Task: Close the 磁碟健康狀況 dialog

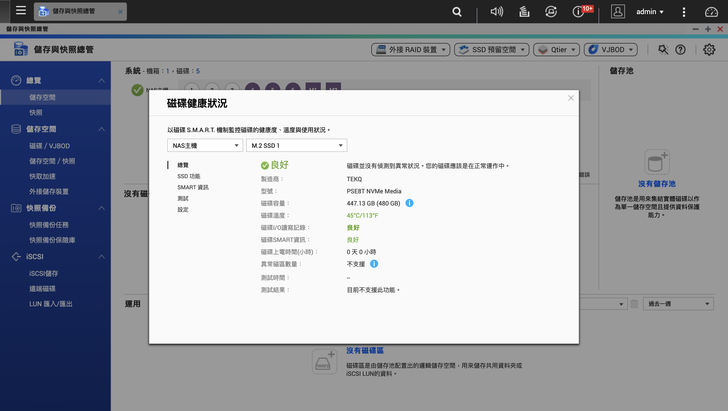Action: point(571,98)
